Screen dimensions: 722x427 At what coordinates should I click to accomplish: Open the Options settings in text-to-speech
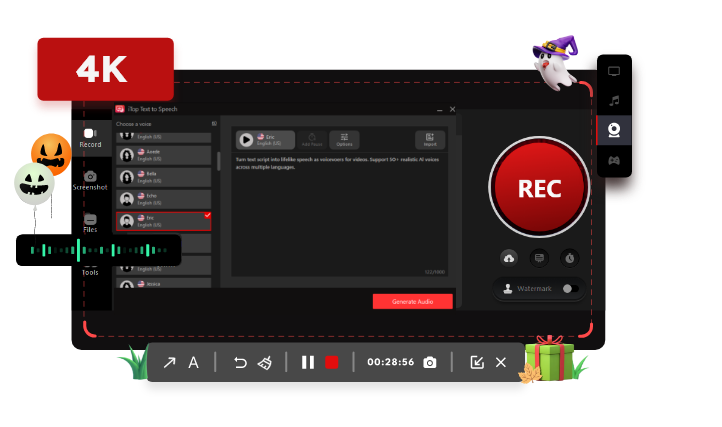[343, 139]
